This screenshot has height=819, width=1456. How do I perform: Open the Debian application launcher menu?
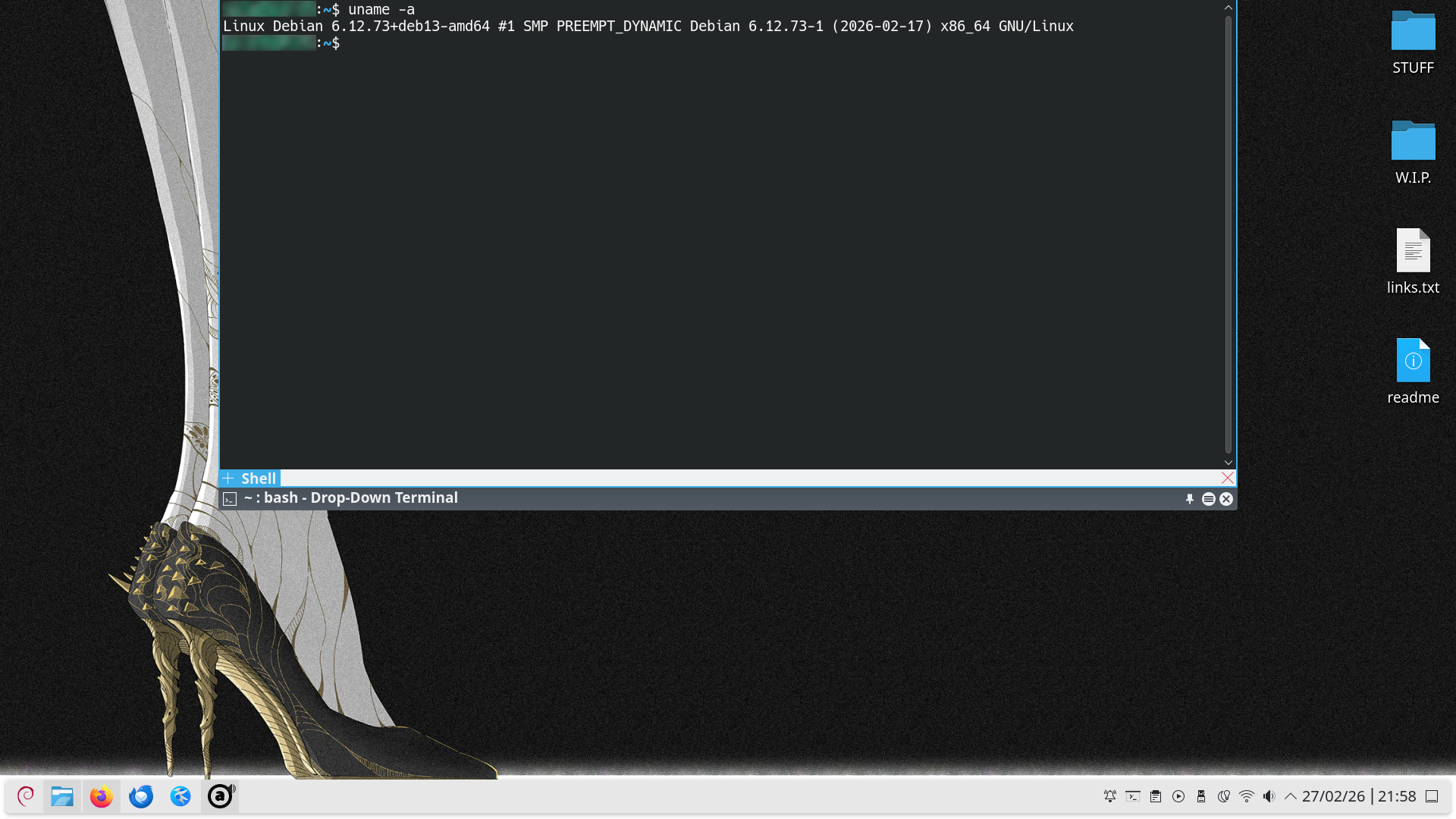26,796
